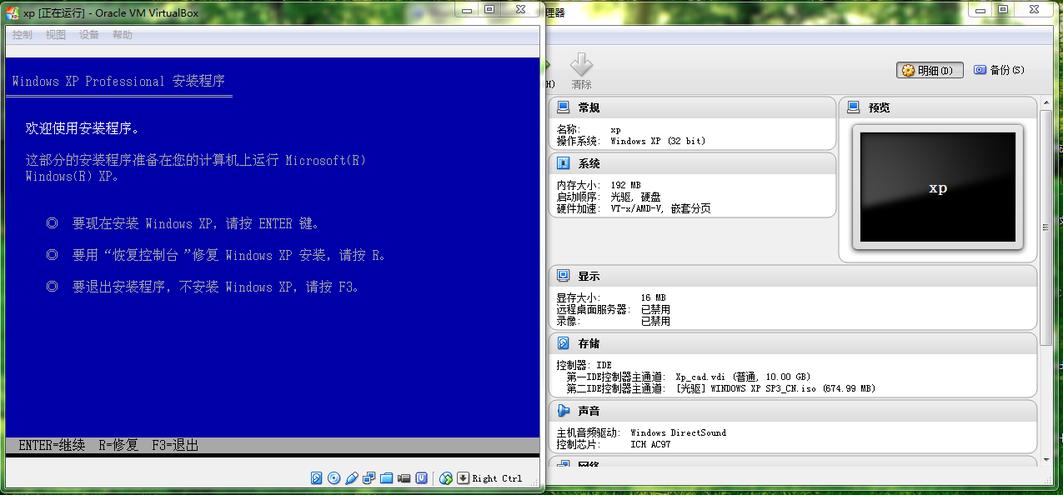The image size is (1063, 500).
Task: Open the 控制 menu
Action: [22, 35]
